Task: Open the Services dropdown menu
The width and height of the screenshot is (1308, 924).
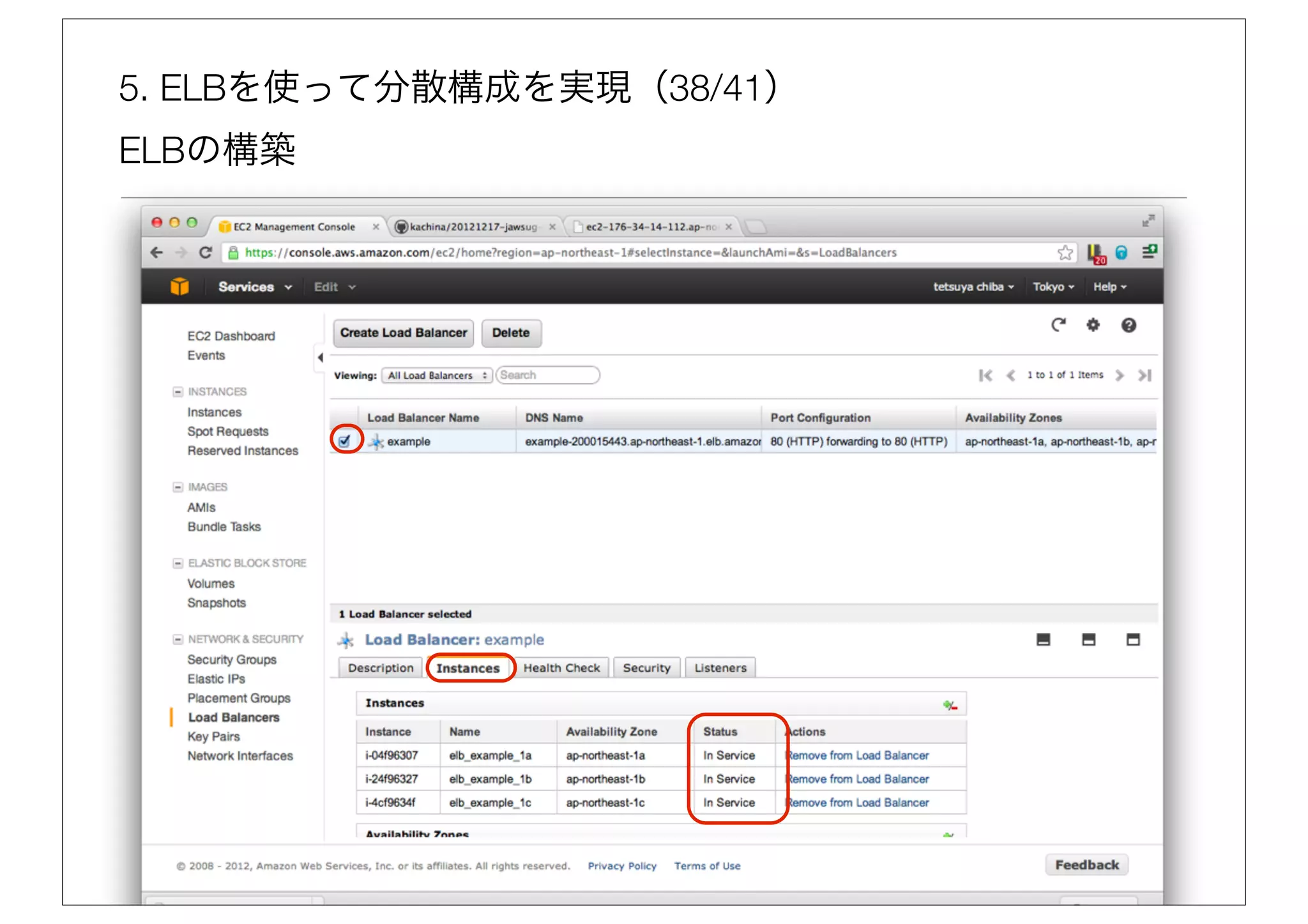Action: (255, 287)
